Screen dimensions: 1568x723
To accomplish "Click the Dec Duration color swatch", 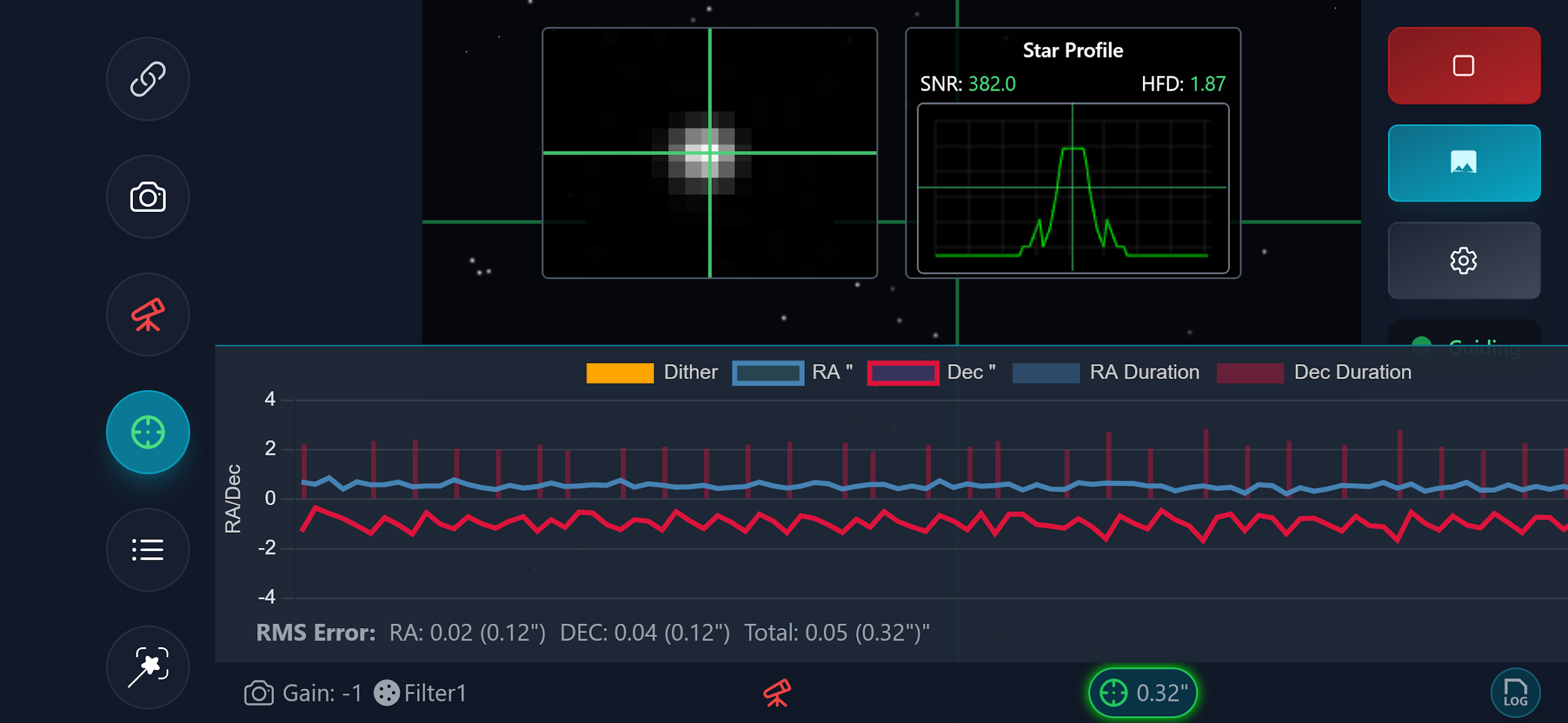I will tap(1249, 373).
